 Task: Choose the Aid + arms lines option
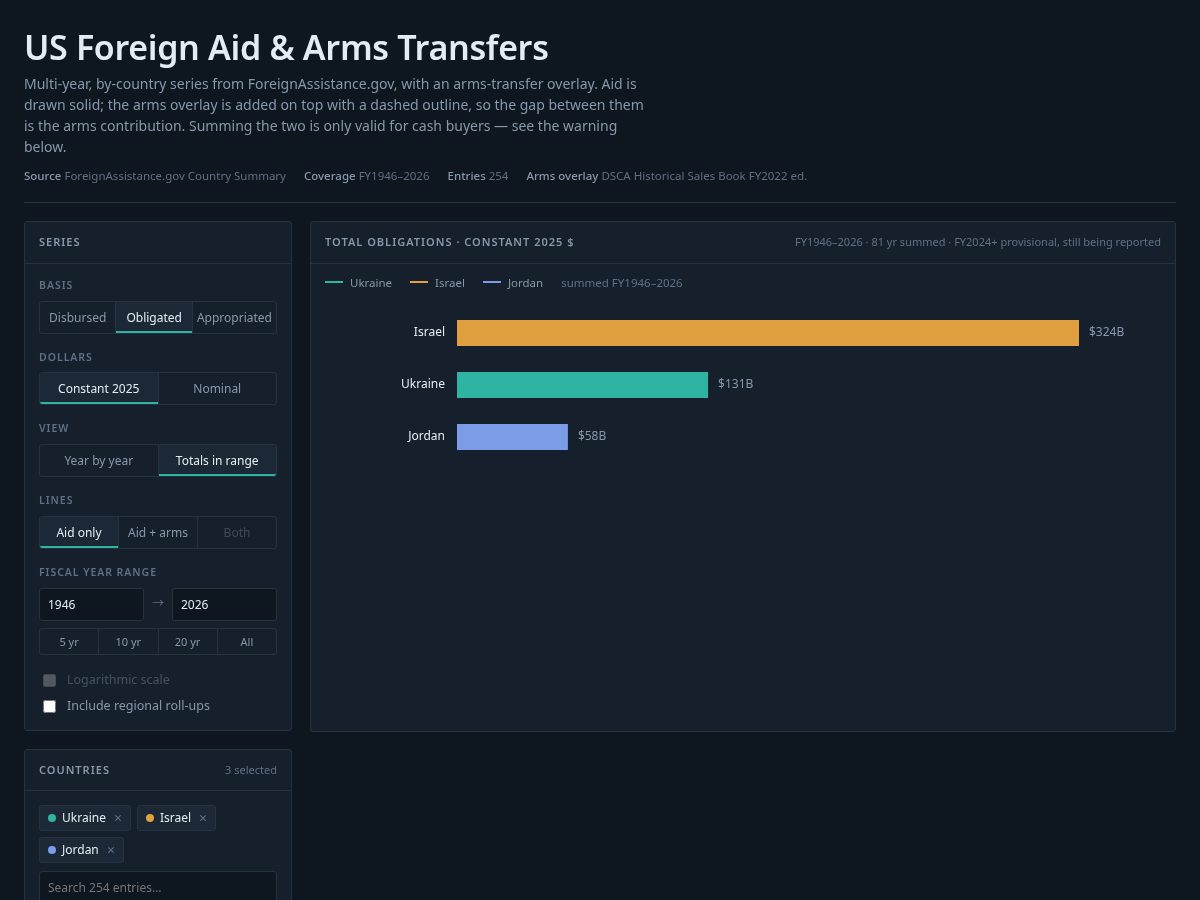(158, 532)
